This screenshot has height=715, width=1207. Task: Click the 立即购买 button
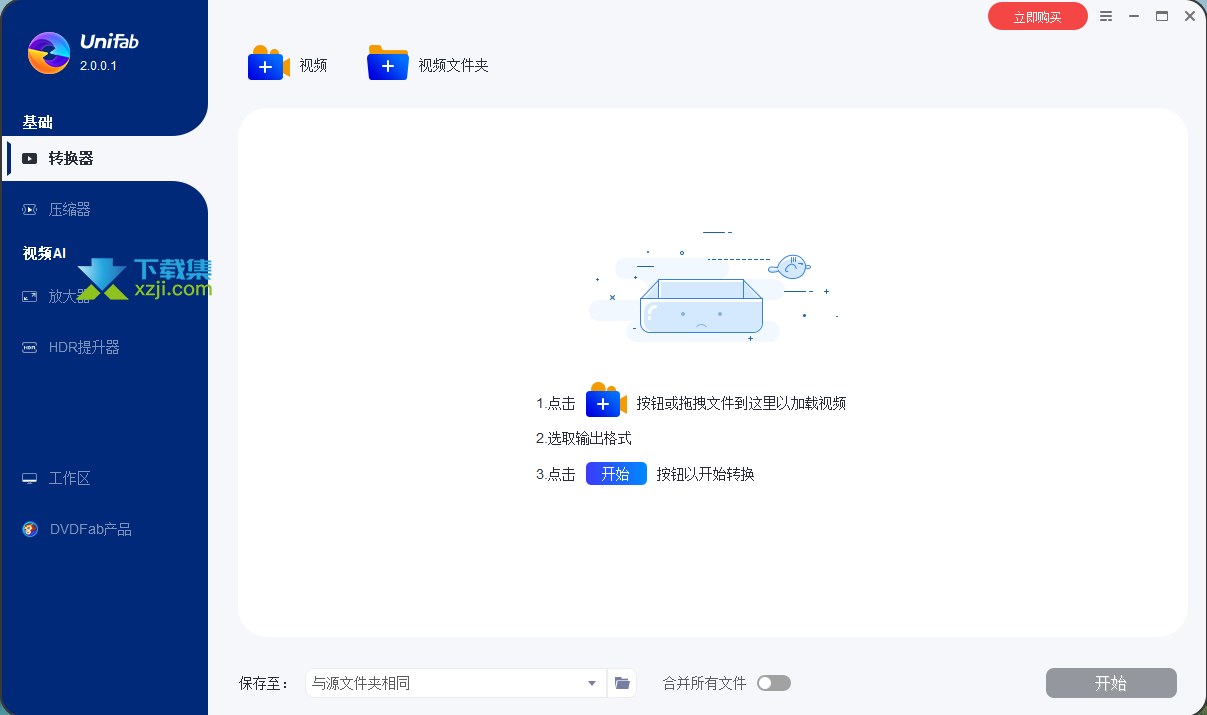click(x=1038, y=17)
